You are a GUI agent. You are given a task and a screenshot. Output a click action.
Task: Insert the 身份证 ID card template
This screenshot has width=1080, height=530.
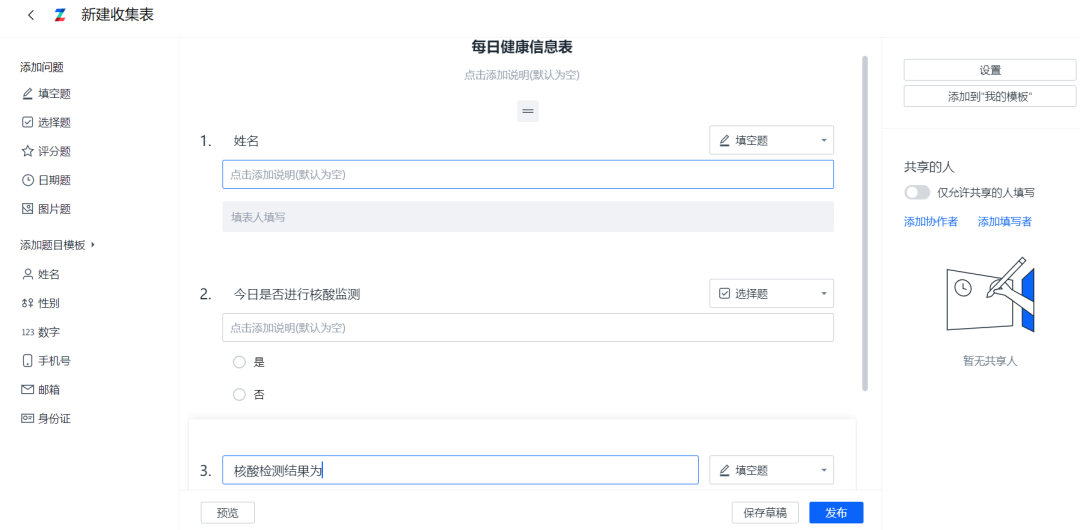tap(46, 418)
